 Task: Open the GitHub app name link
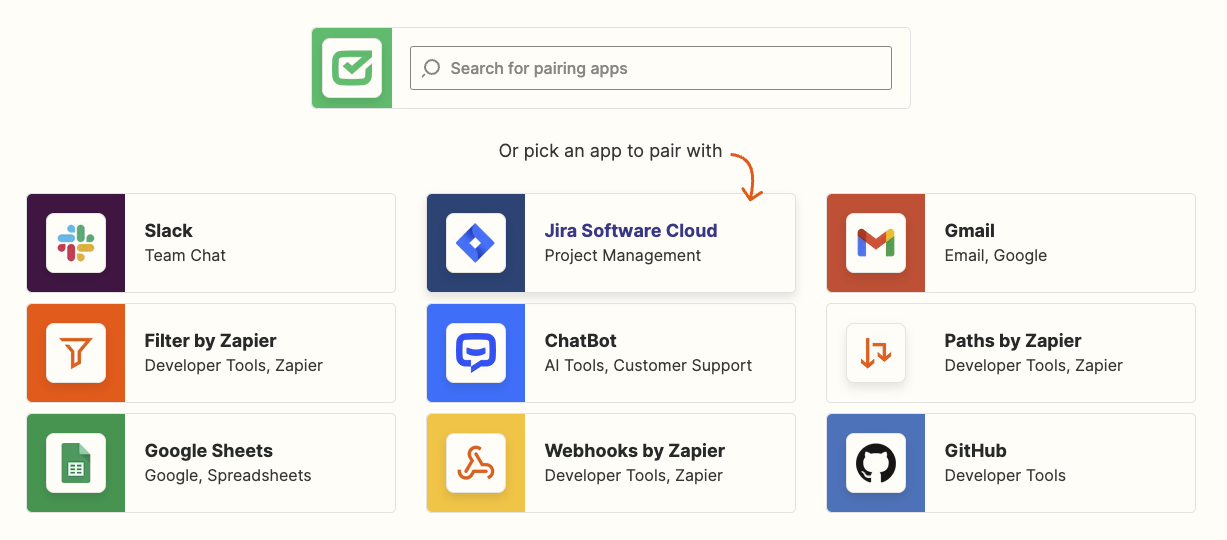[x=976, y=451]
